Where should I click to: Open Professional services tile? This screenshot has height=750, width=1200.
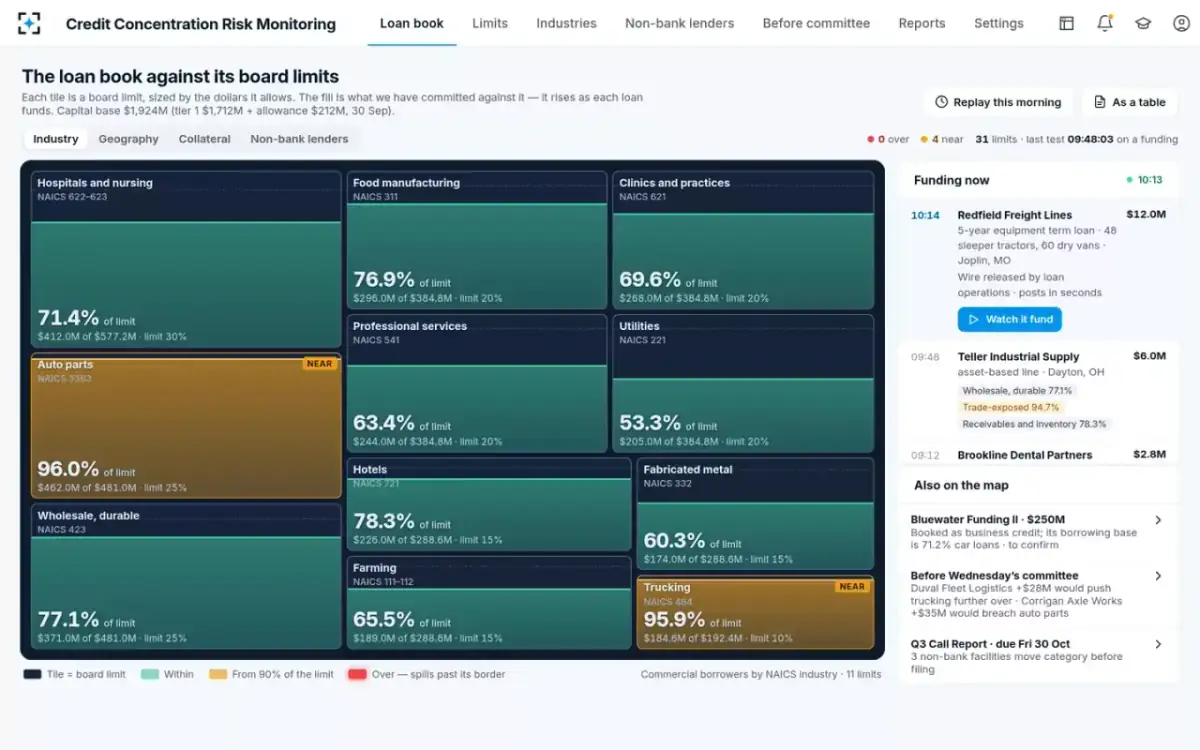(x=477, y=384)
